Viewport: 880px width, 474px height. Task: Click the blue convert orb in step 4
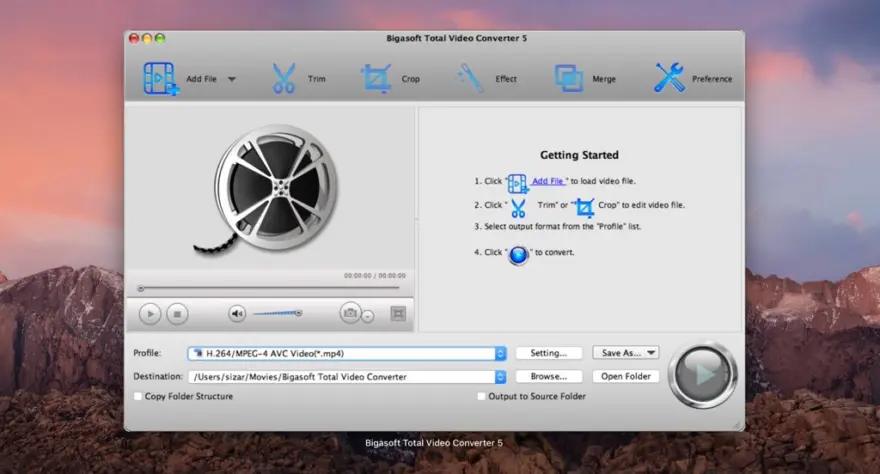pos(519,255)
